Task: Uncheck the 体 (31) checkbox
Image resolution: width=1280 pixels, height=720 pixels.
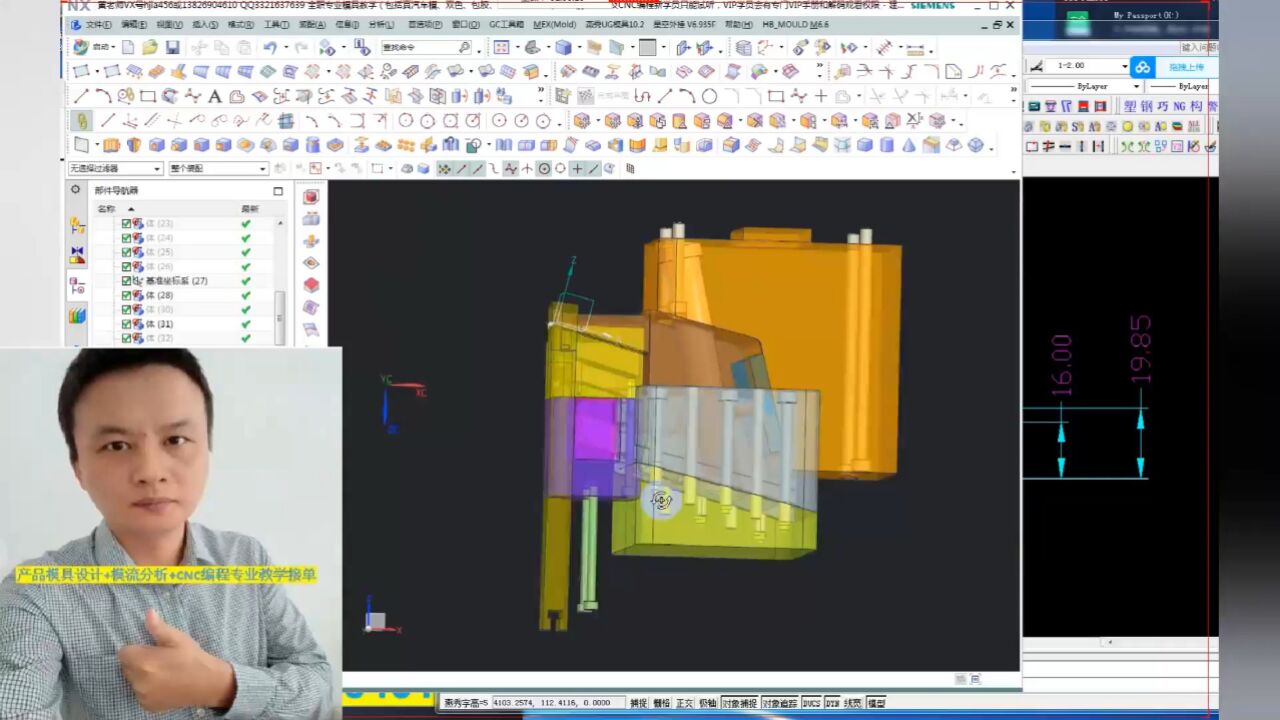Action: 126,324
